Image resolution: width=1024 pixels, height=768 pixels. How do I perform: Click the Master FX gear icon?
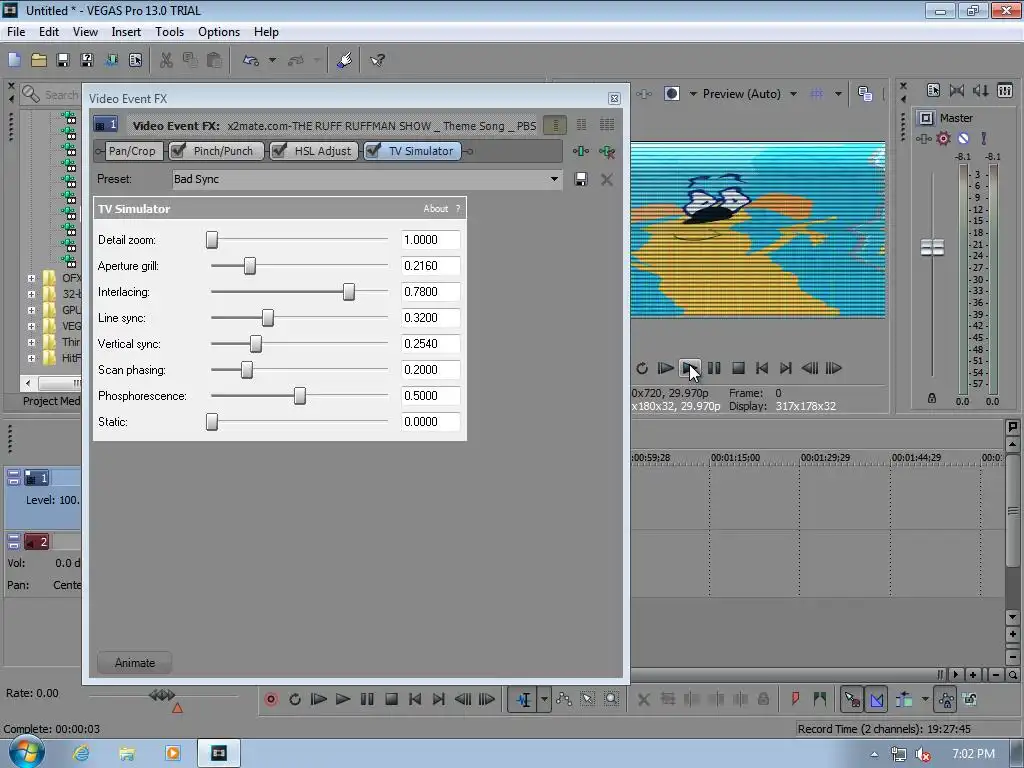943,138
